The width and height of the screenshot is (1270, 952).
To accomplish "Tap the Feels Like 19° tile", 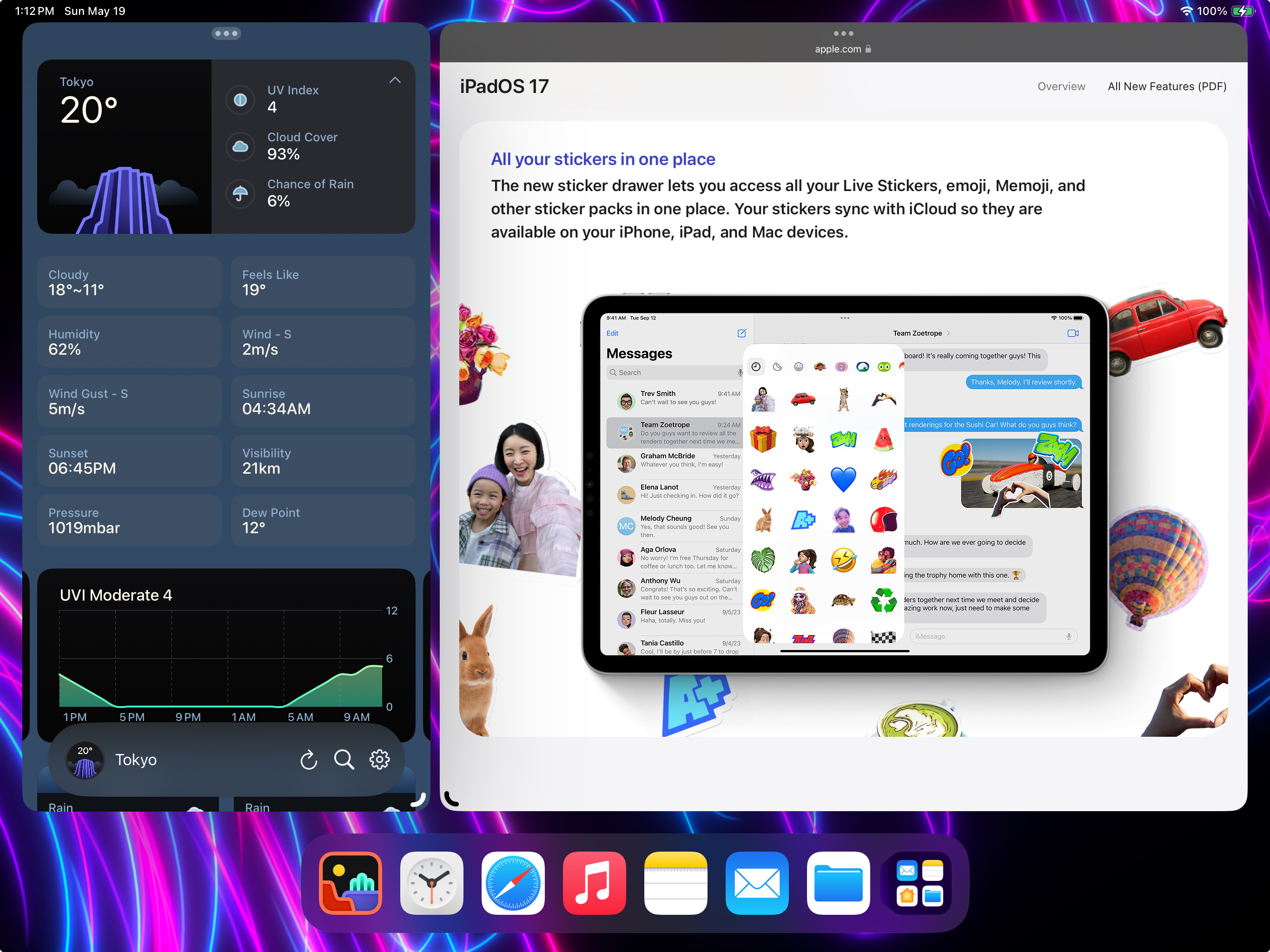I will coord(323,282).
